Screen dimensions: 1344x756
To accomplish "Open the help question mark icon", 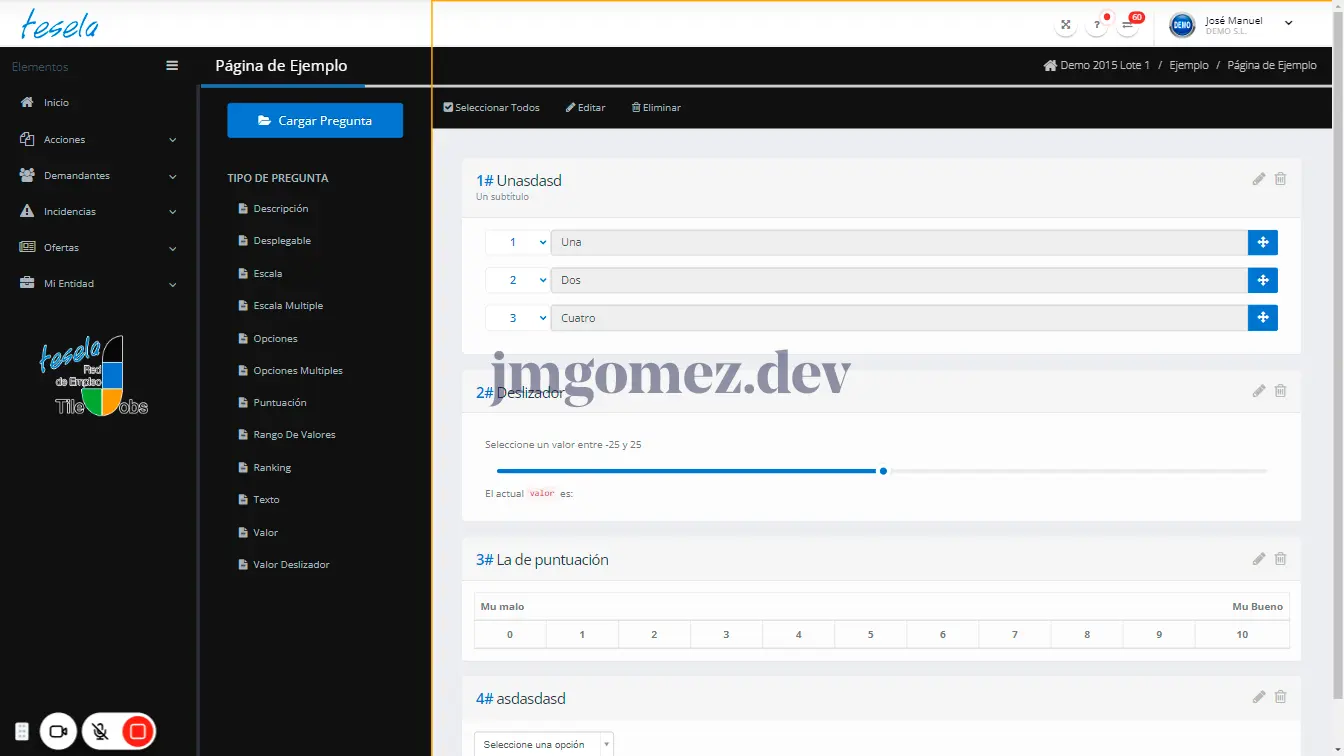I will click(1097, 25).
